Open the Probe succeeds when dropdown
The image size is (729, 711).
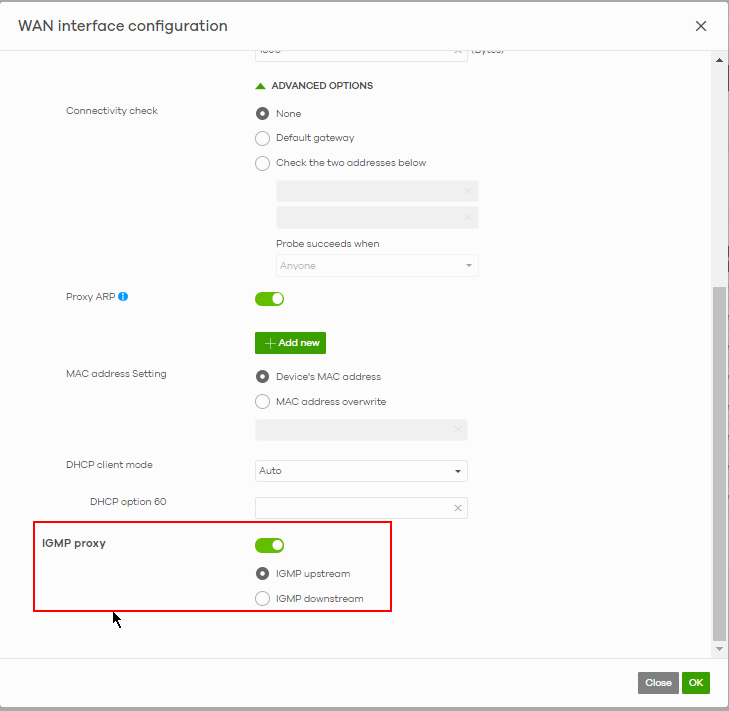pos(377,266)
